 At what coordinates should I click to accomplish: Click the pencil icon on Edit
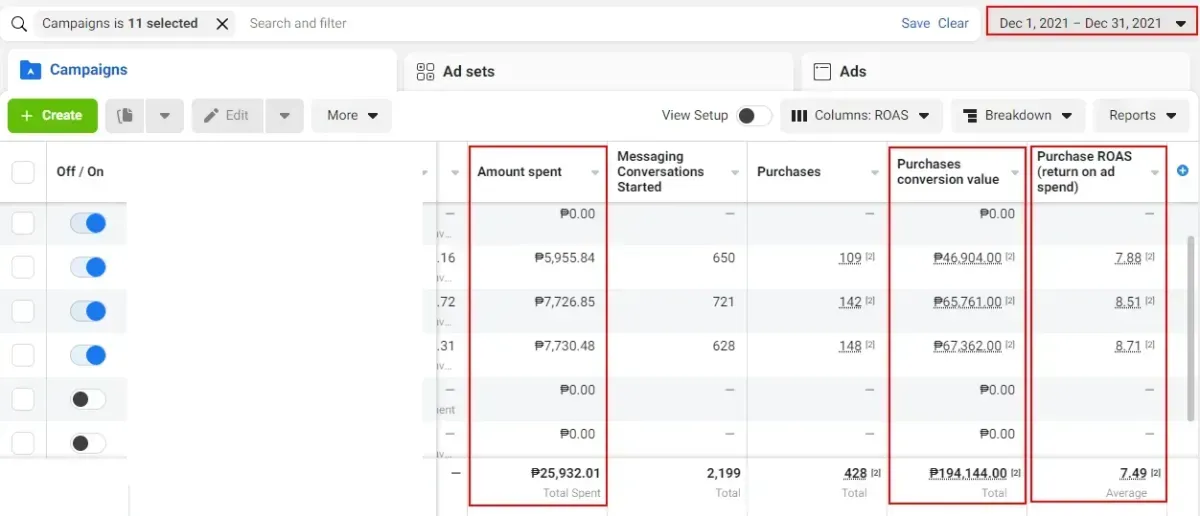pos(211,116)
